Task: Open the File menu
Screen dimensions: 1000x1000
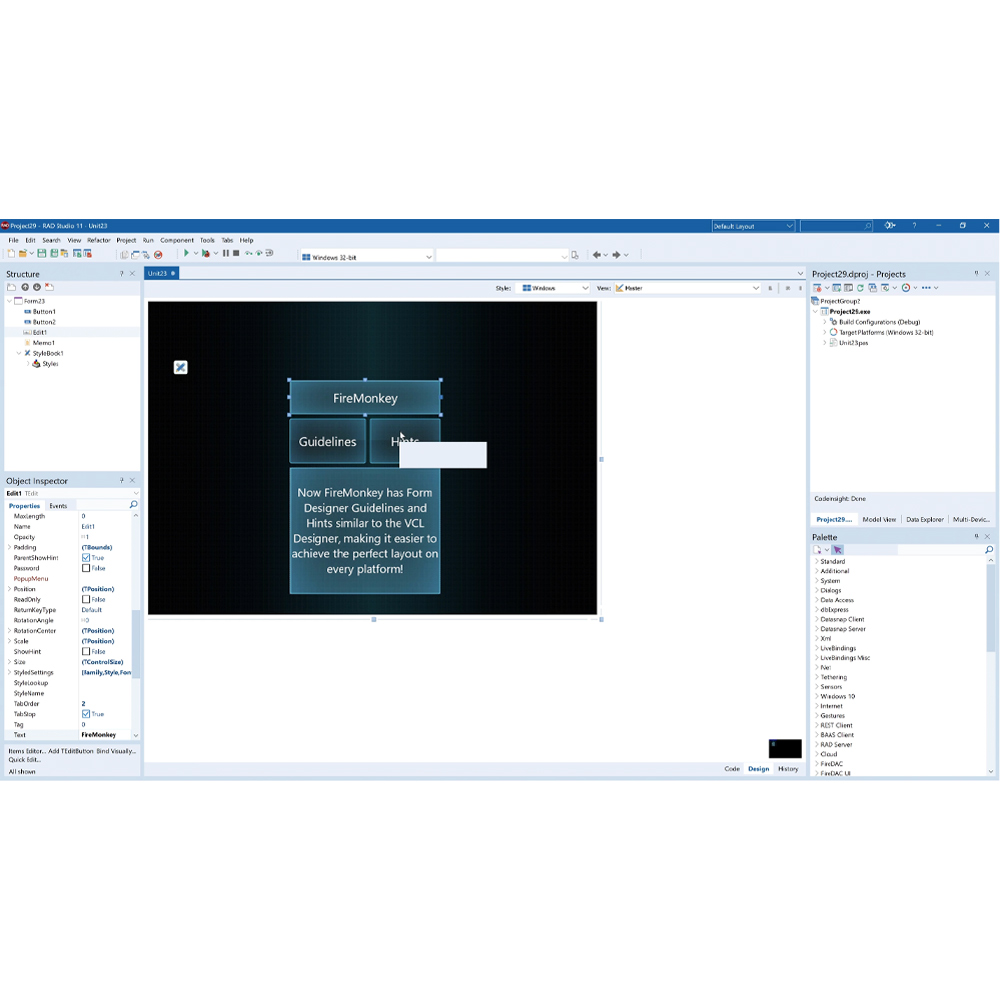Action: (x=13, y=240)
